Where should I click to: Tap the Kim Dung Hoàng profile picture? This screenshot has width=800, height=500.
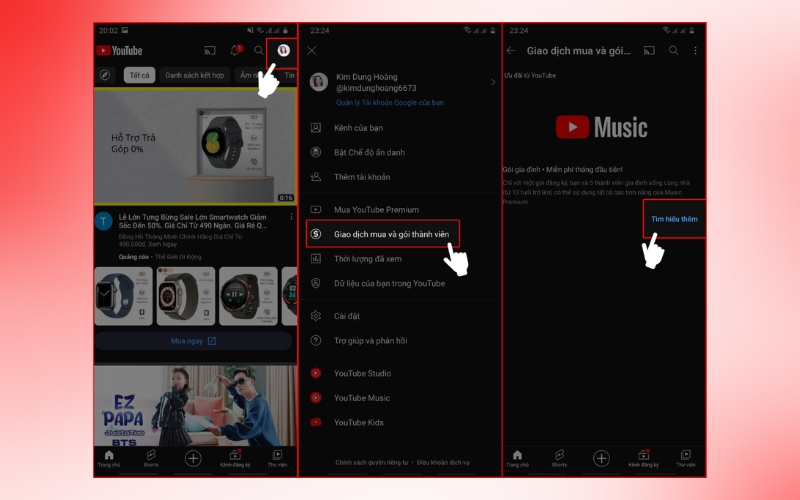(x=318, y=82)
